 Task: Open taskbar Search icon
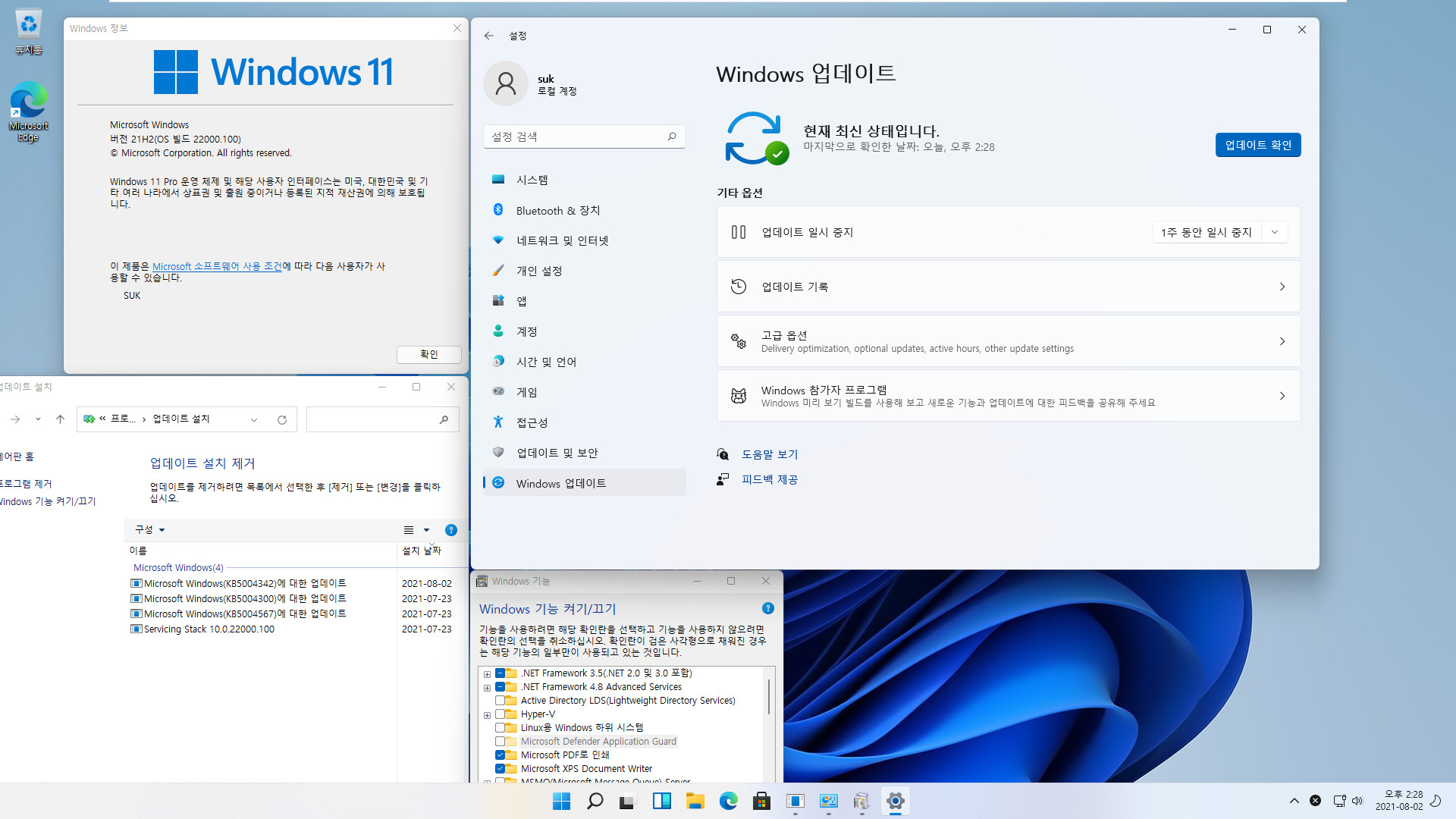click(595, 801)
